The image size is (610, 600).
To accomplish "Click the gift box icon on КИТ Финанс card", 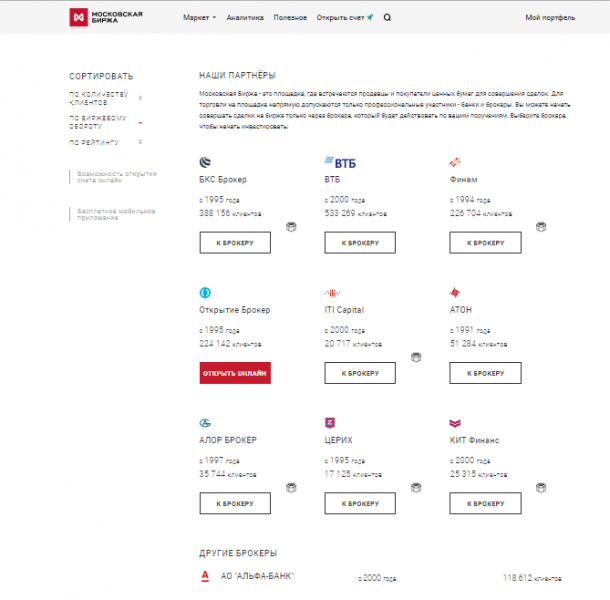I will click(541, 488).
